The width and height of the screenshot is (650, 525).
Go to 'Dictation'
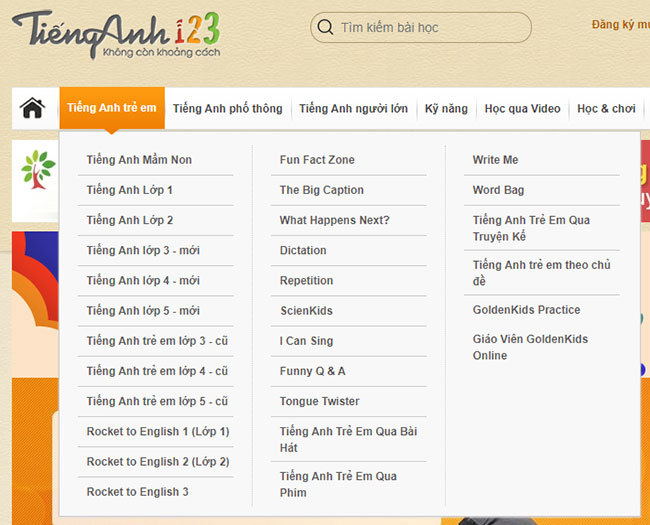[x=303, y=250]
